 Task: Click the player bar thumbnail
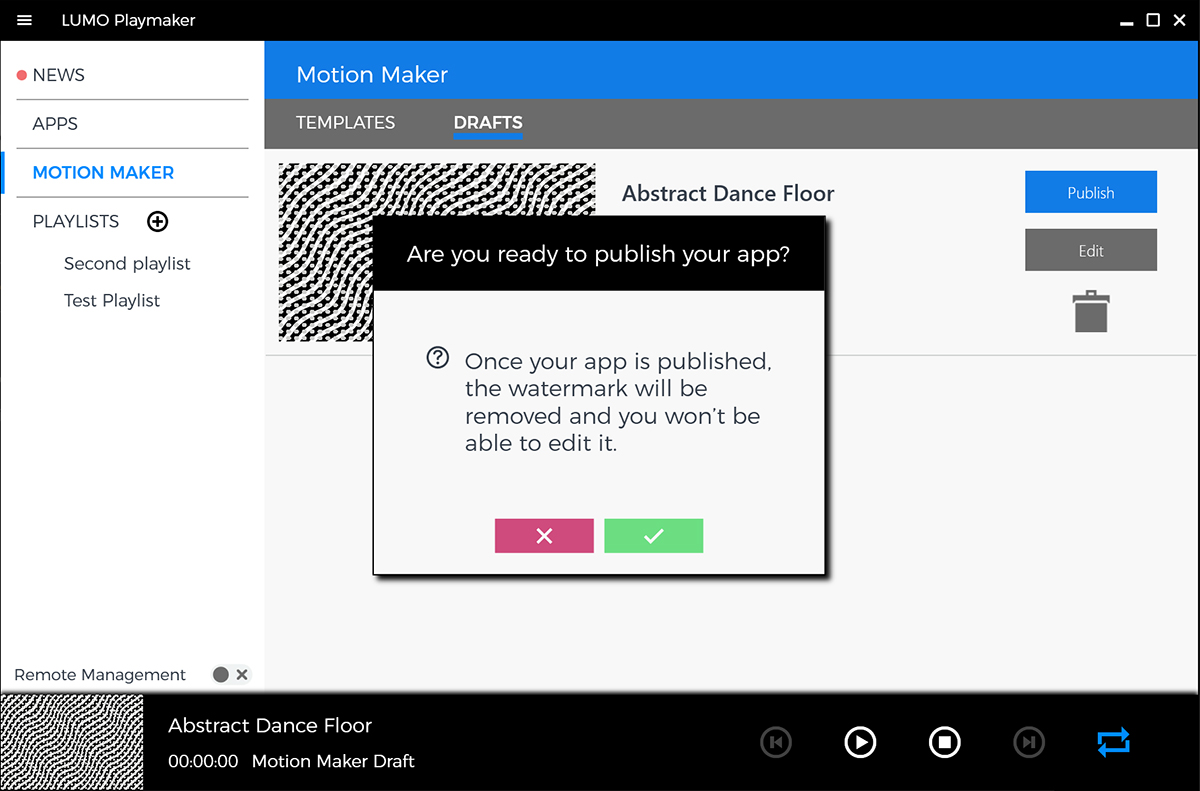(x=72, y=742)
